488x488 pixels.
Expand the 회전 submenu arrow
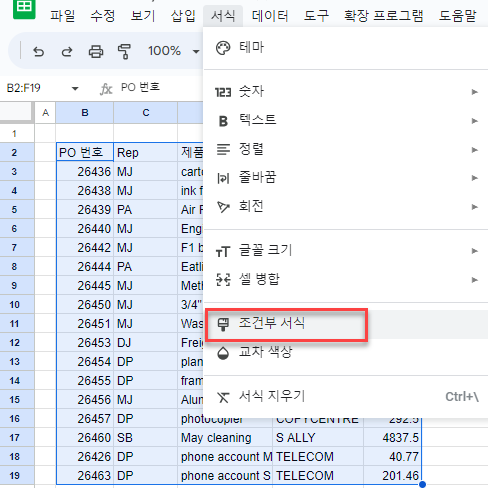tap(475, 207)
